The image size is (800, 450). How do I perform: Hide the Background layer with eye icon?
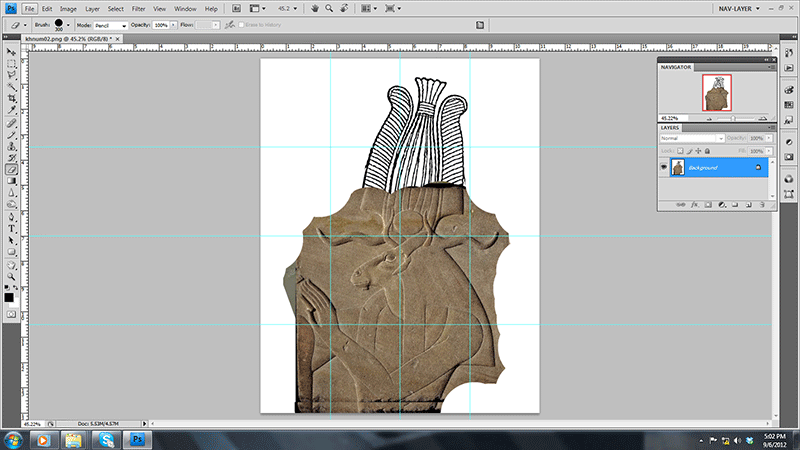tap(664, 167)
